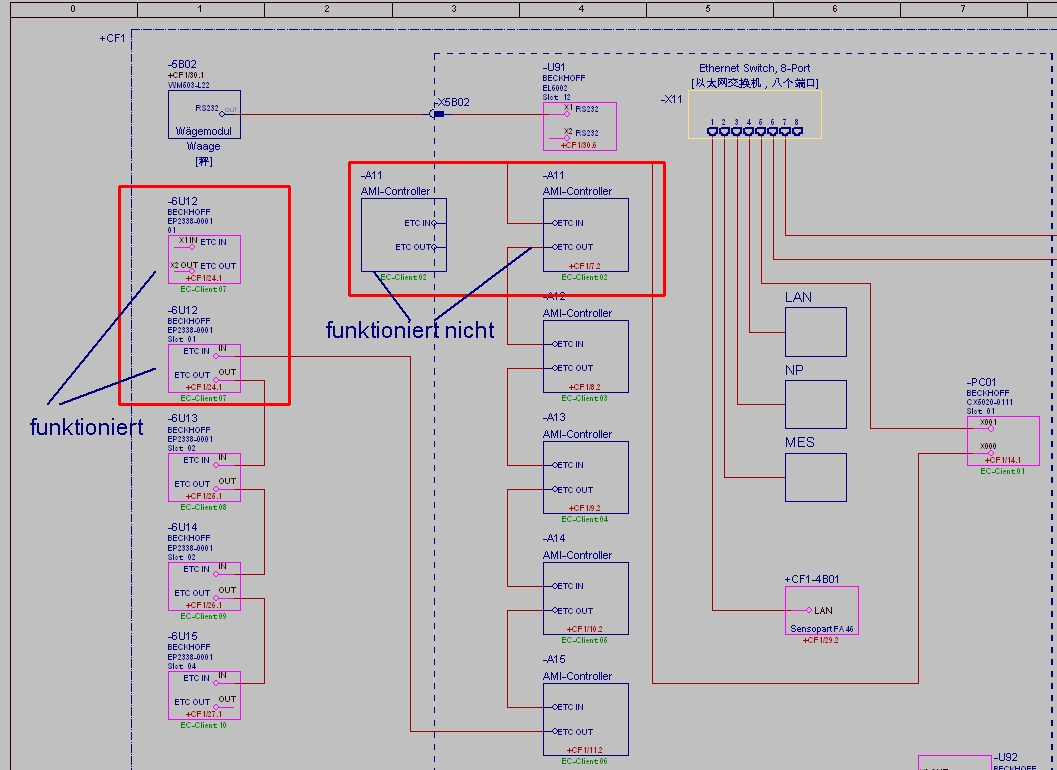Click ETC IN pin of -A15 controller
1057x770 pixels.
(x=555, y=707)
